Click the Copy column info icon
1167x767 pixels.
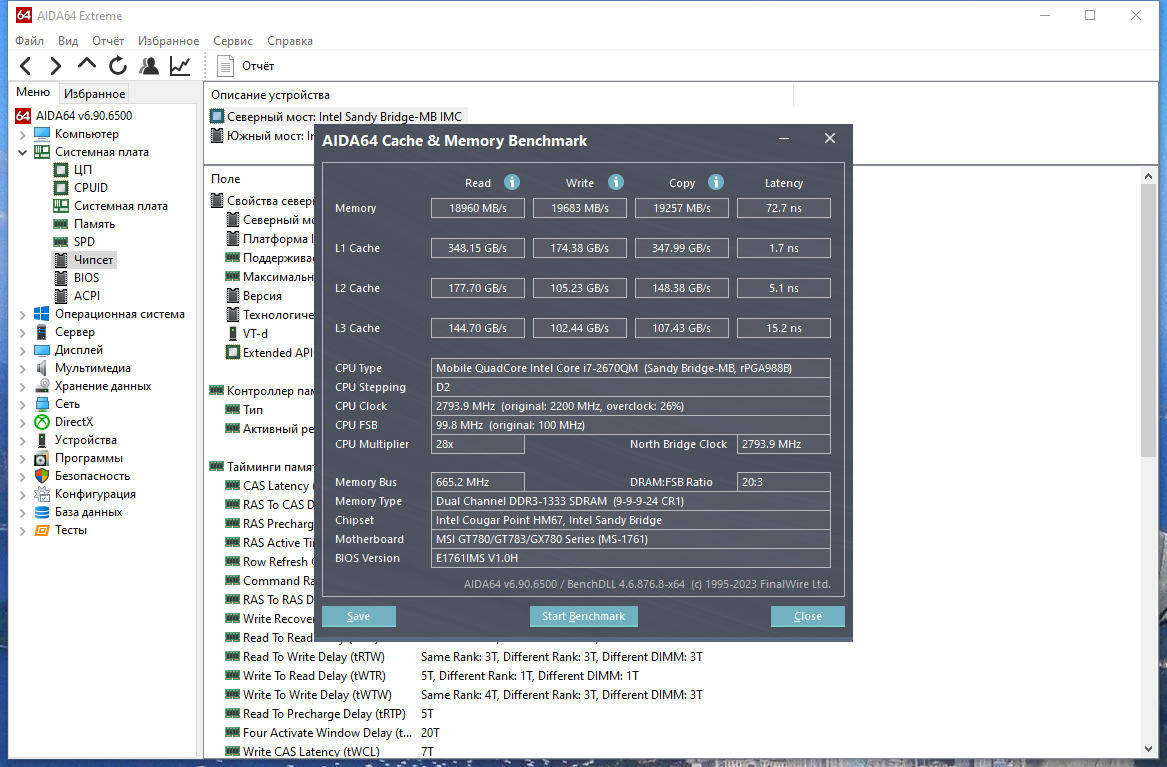click(x=716, y=182)
